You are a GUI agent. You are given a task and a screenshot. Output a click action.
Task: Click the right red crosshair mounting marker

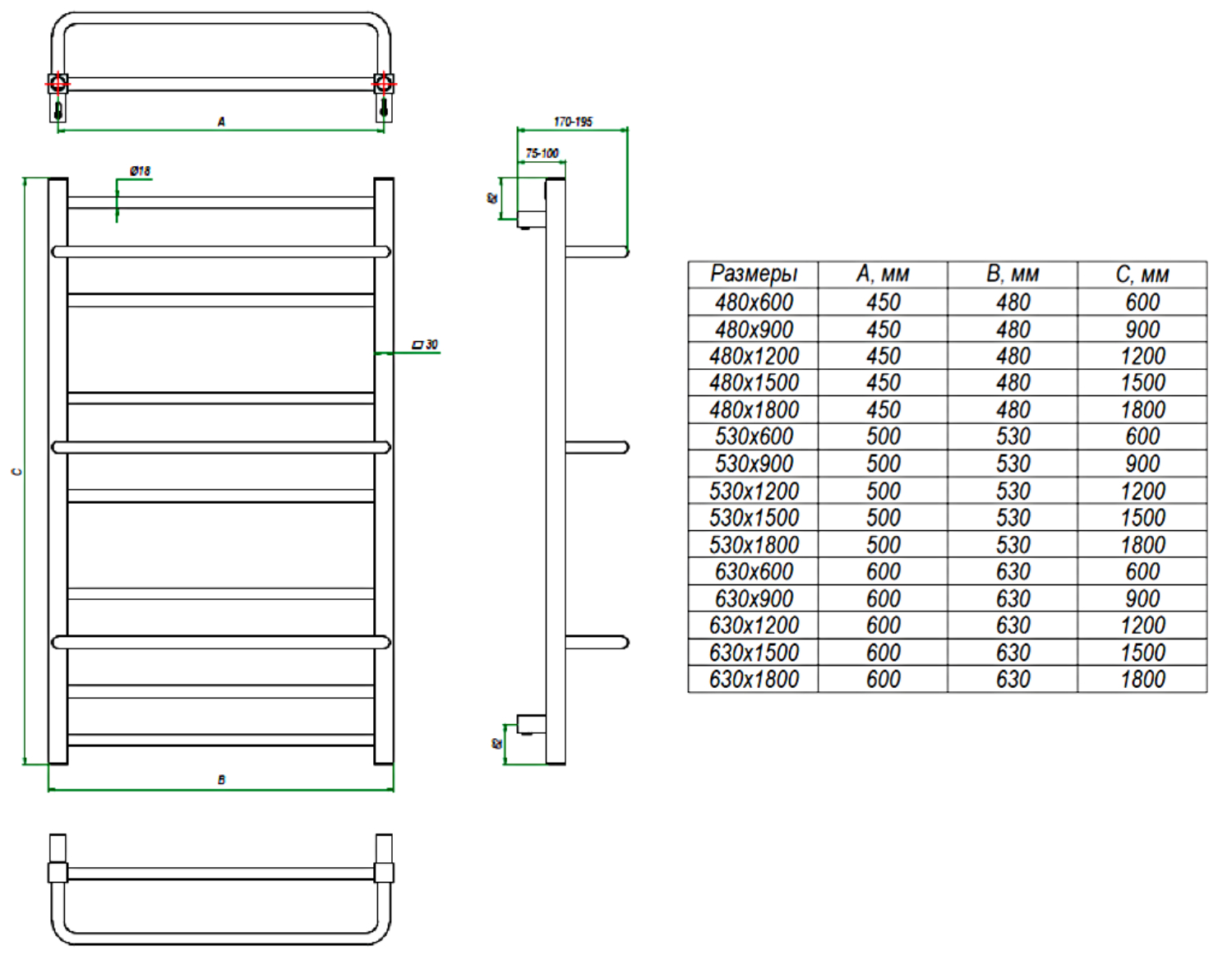383,83
